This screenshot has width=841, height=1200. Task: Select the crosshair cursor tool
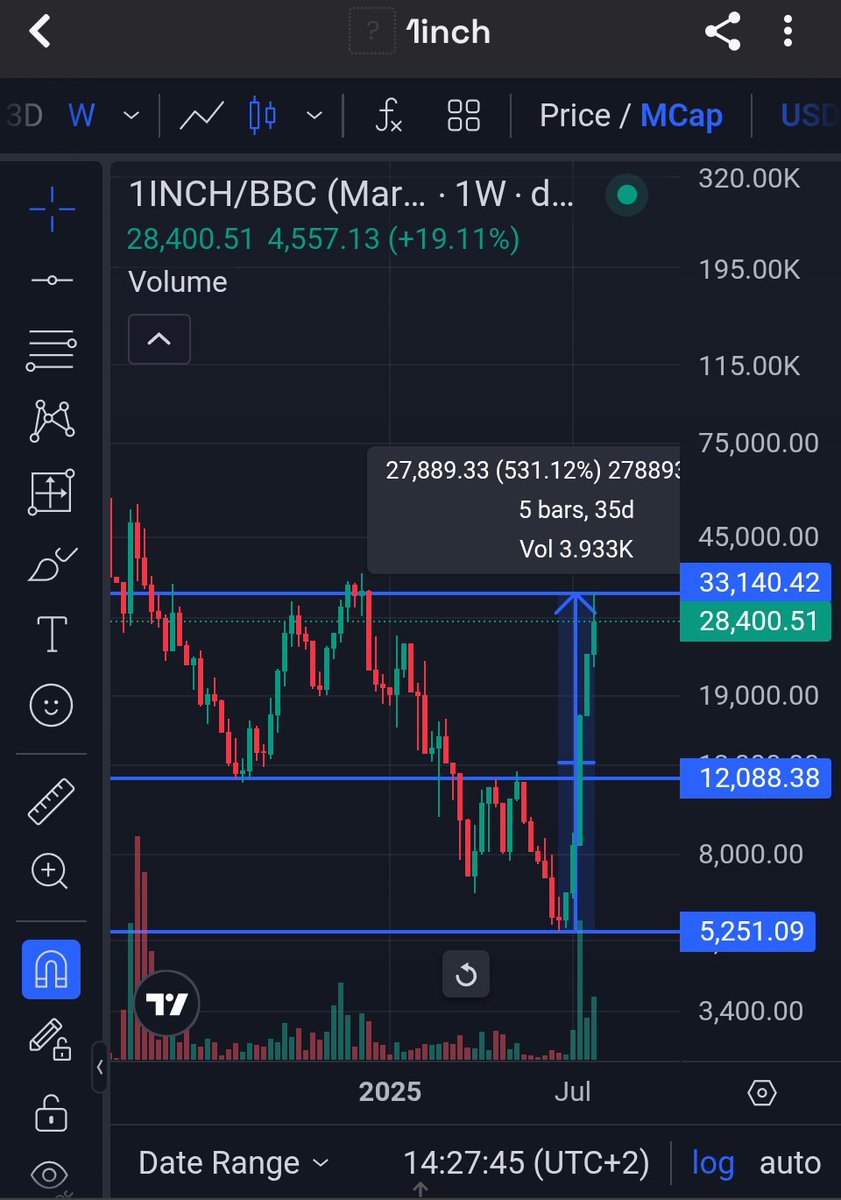coord(52,209)
